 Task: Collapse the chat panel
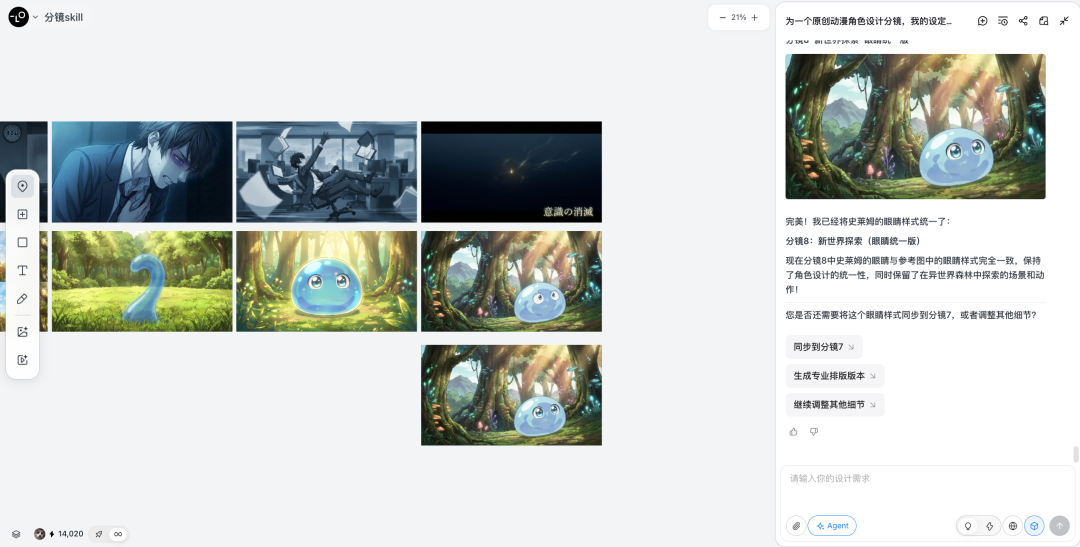1064,21
